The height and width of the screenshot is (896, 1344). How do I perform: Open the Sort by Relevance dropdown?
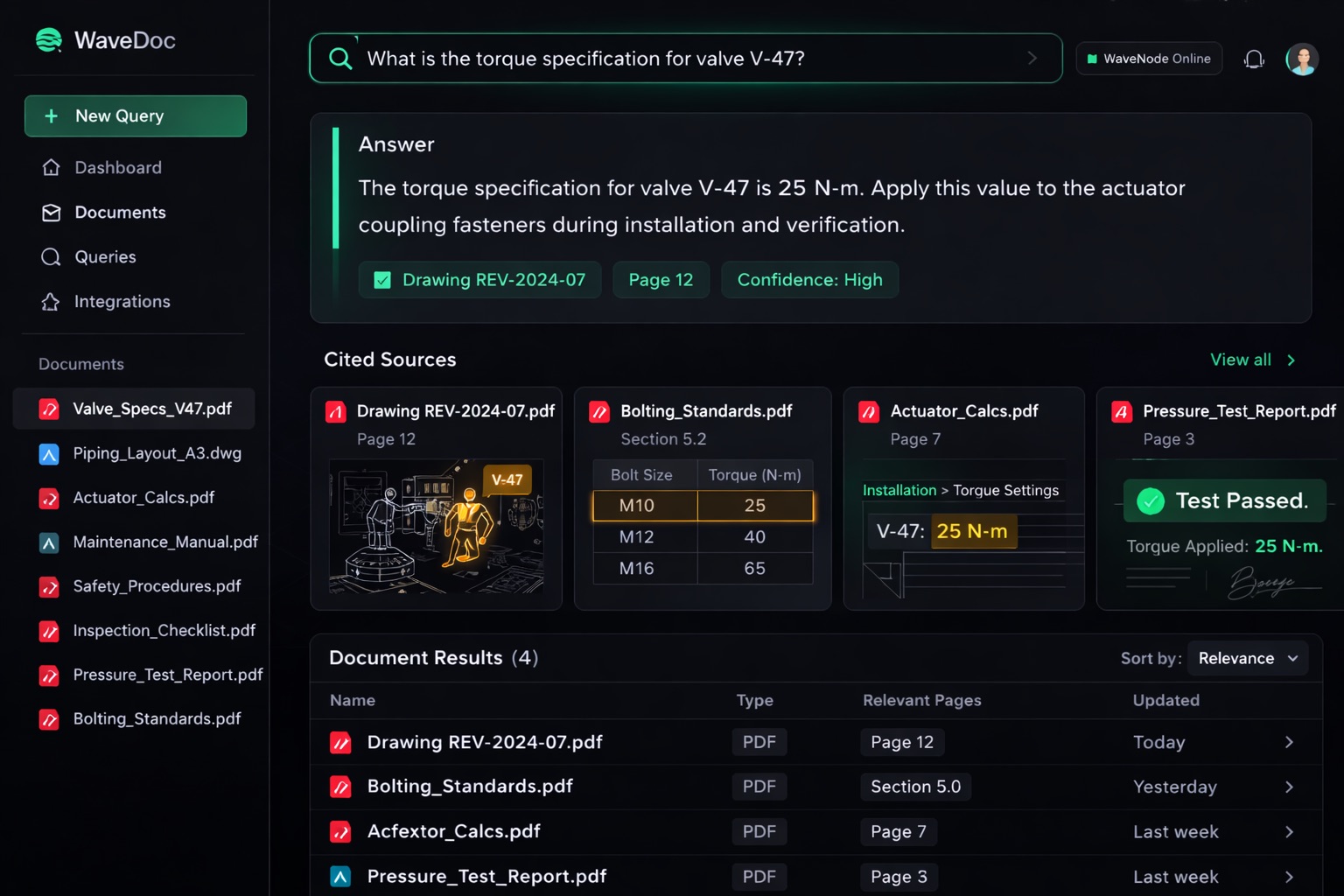[x=1247, y=658]
